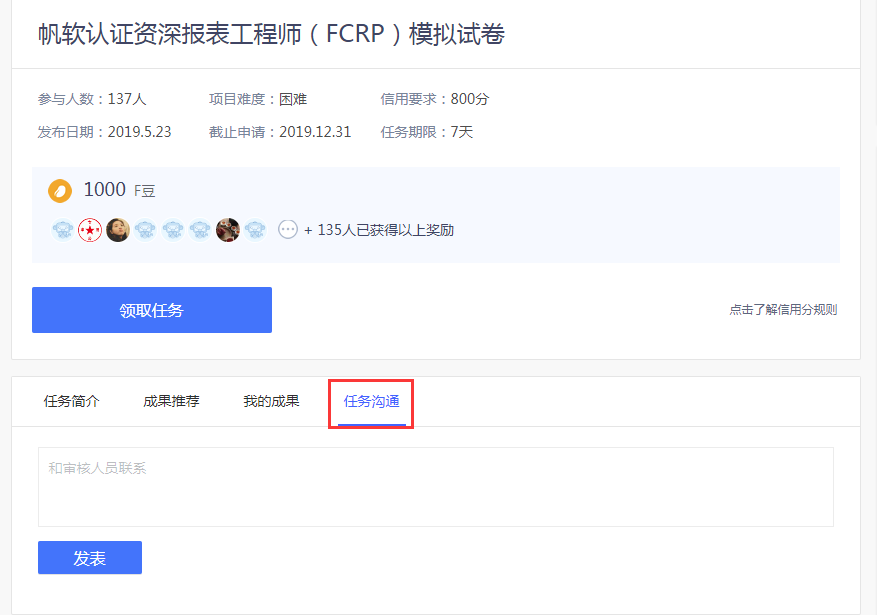Switch to the 成果推荐 tab

click(171, 401)
